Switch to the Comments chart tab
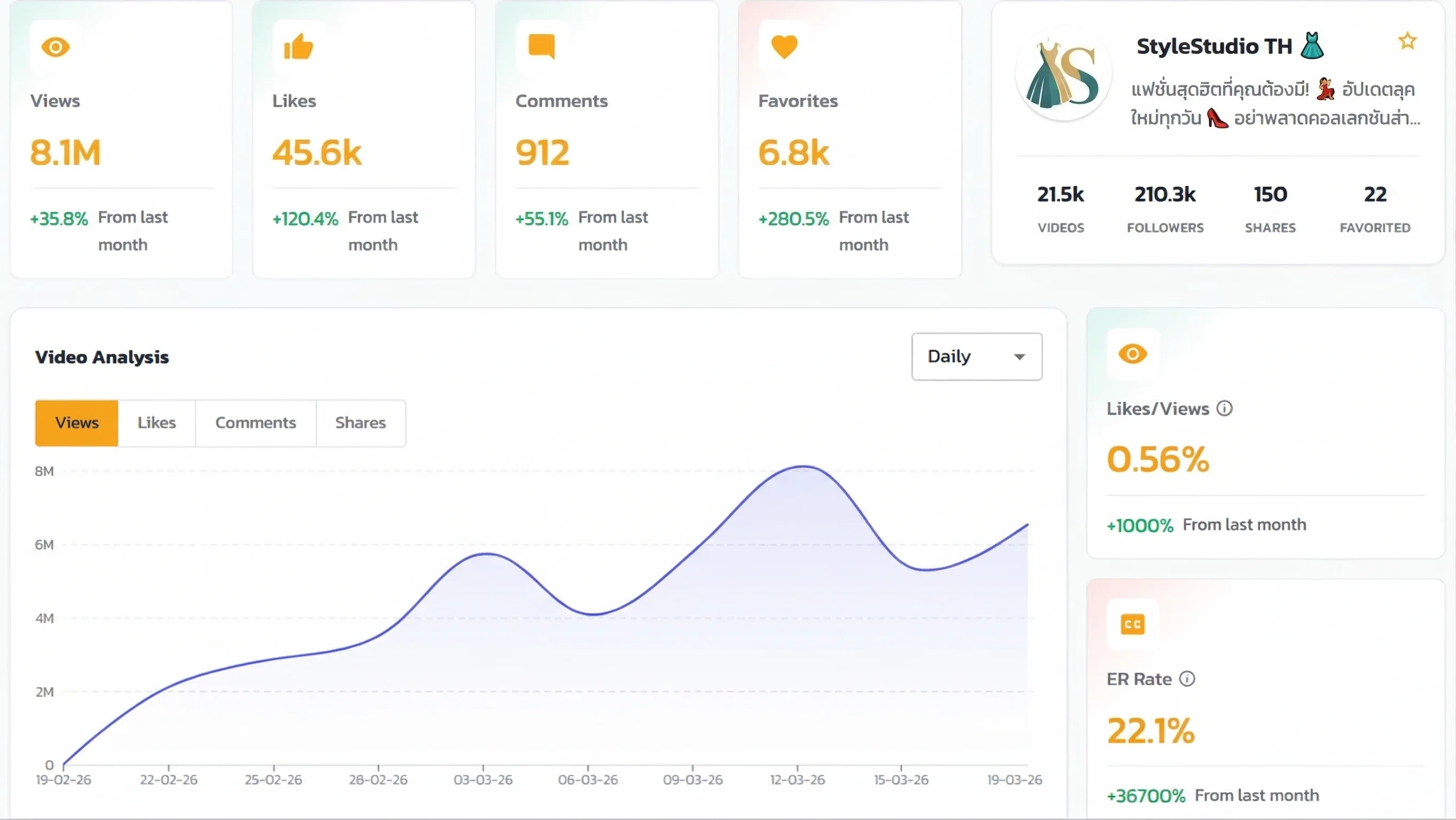Image resolution: width=1456 pixels, height=820 pixels. click(255, 423)
